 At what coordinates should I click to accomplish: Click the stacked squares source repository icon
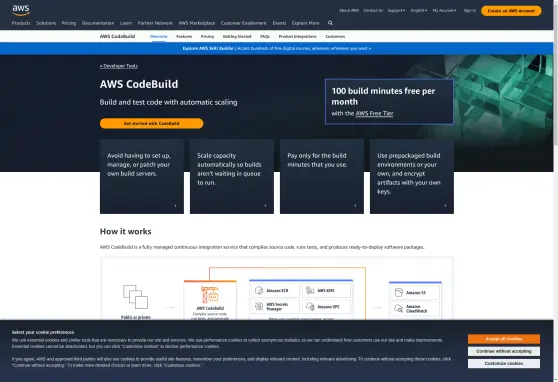pos(136,297)
